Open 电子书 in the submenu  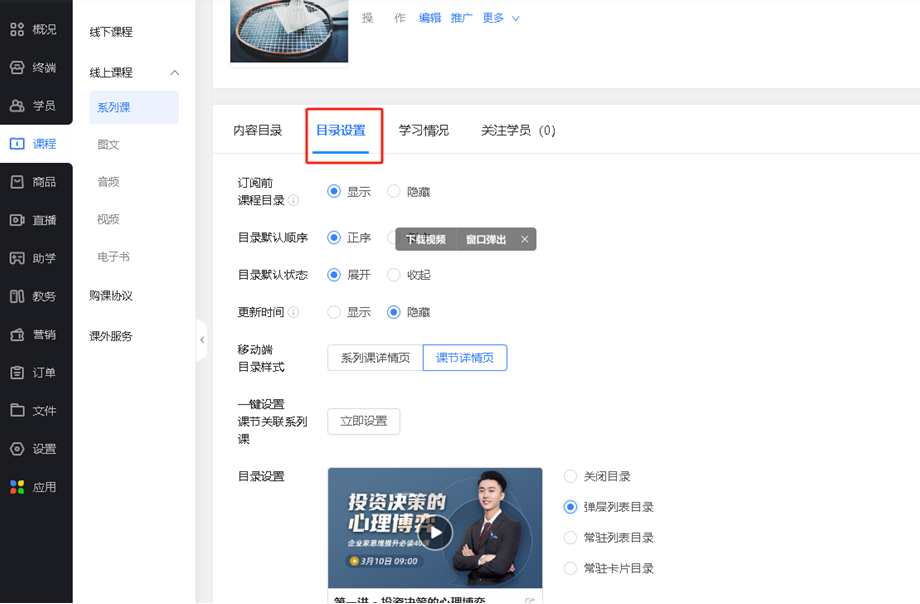(113, 257)
